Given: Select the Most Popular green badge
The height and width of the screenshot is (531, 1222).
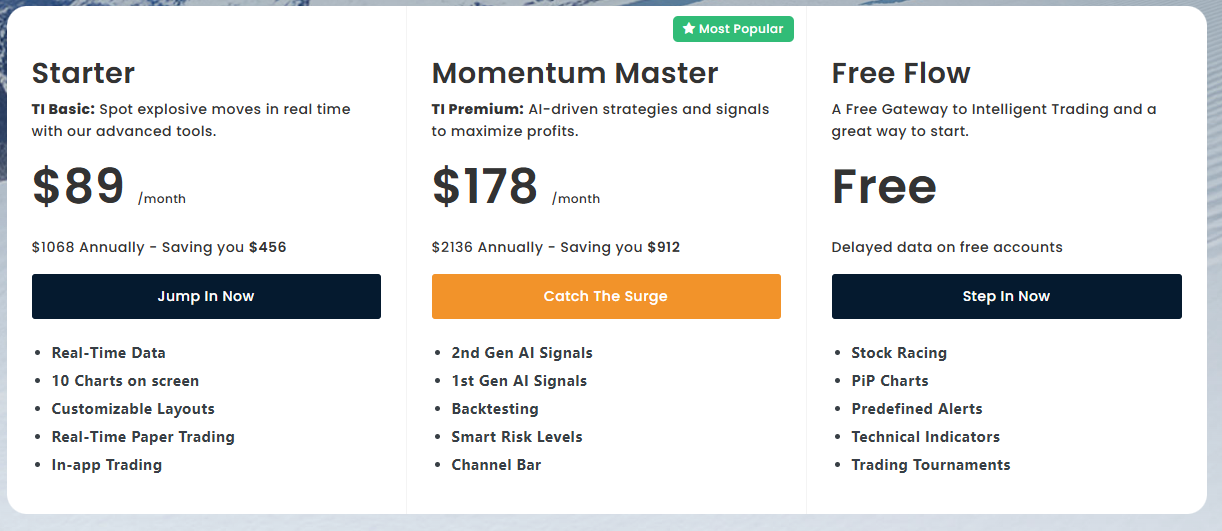Looking at the screenshot, I should coord(733,29).
